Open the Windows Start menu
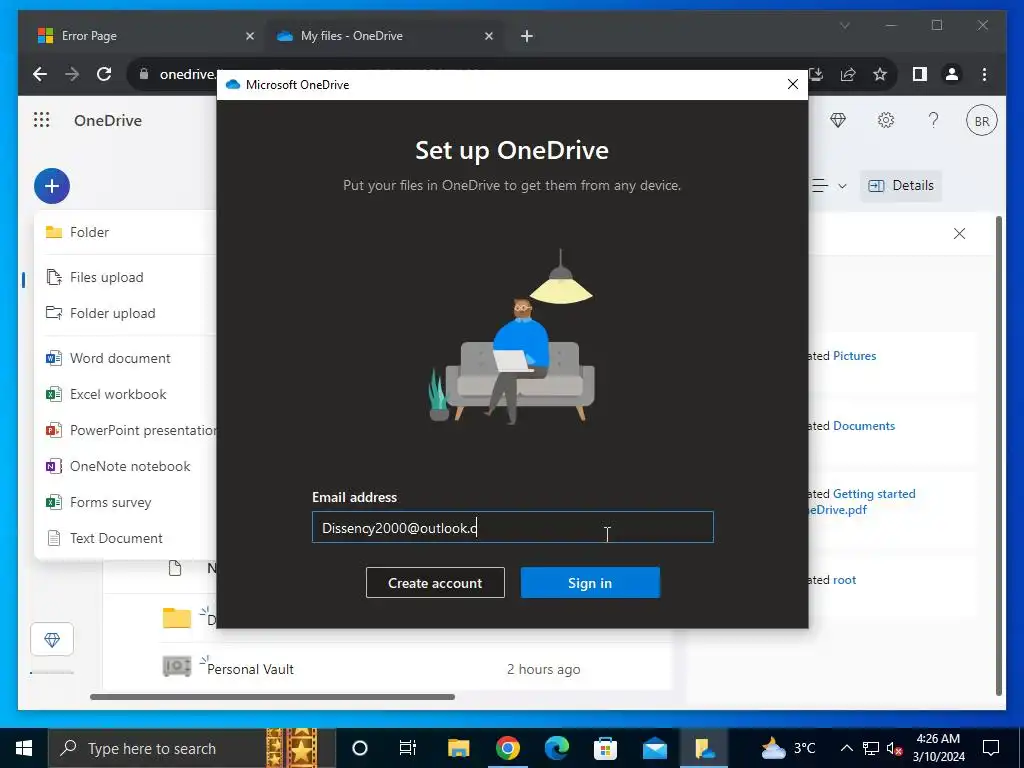Screen dimensions: 1024x768 pos(24,748)
